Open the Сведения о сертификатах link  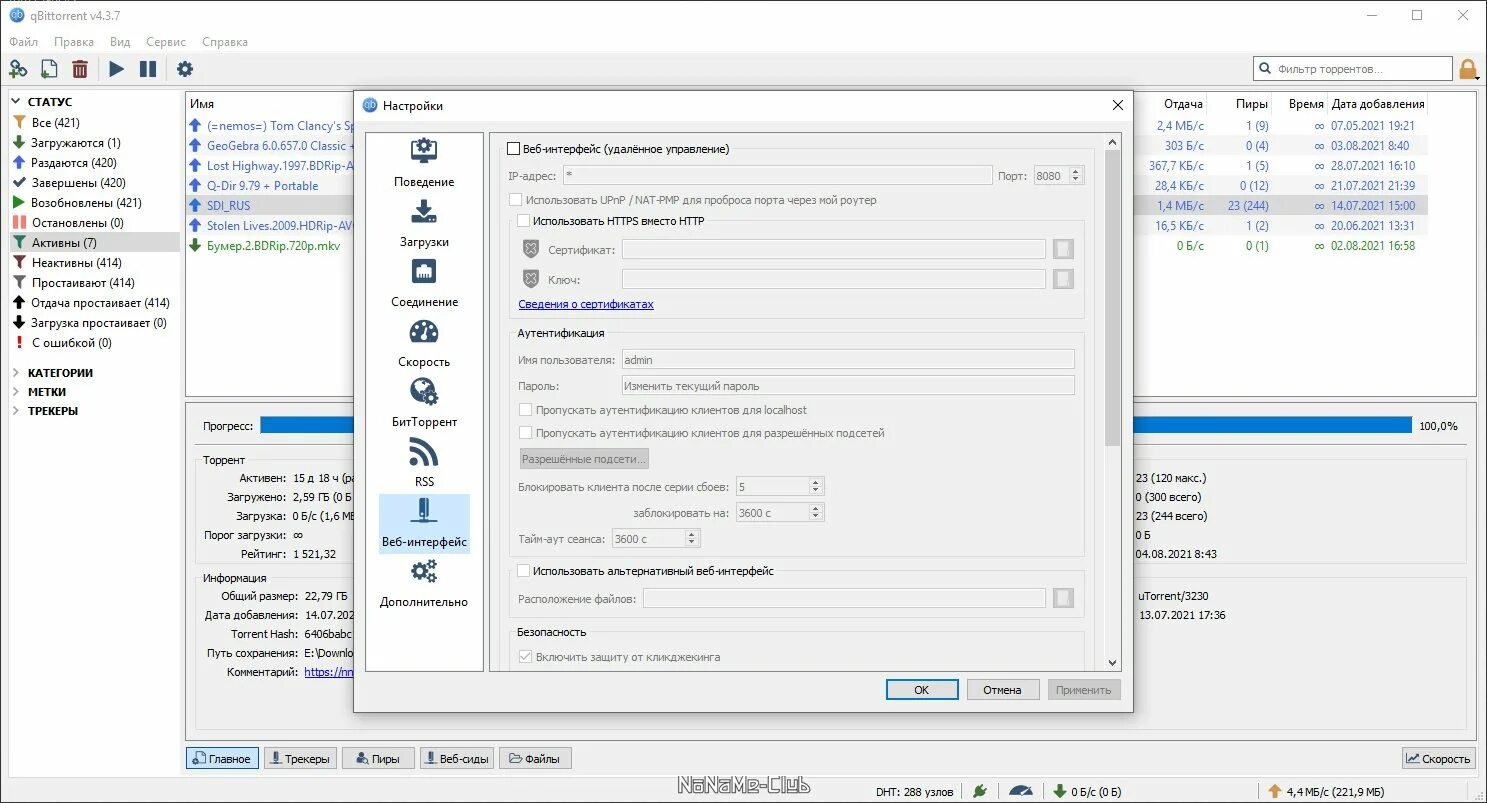point(586,304)
